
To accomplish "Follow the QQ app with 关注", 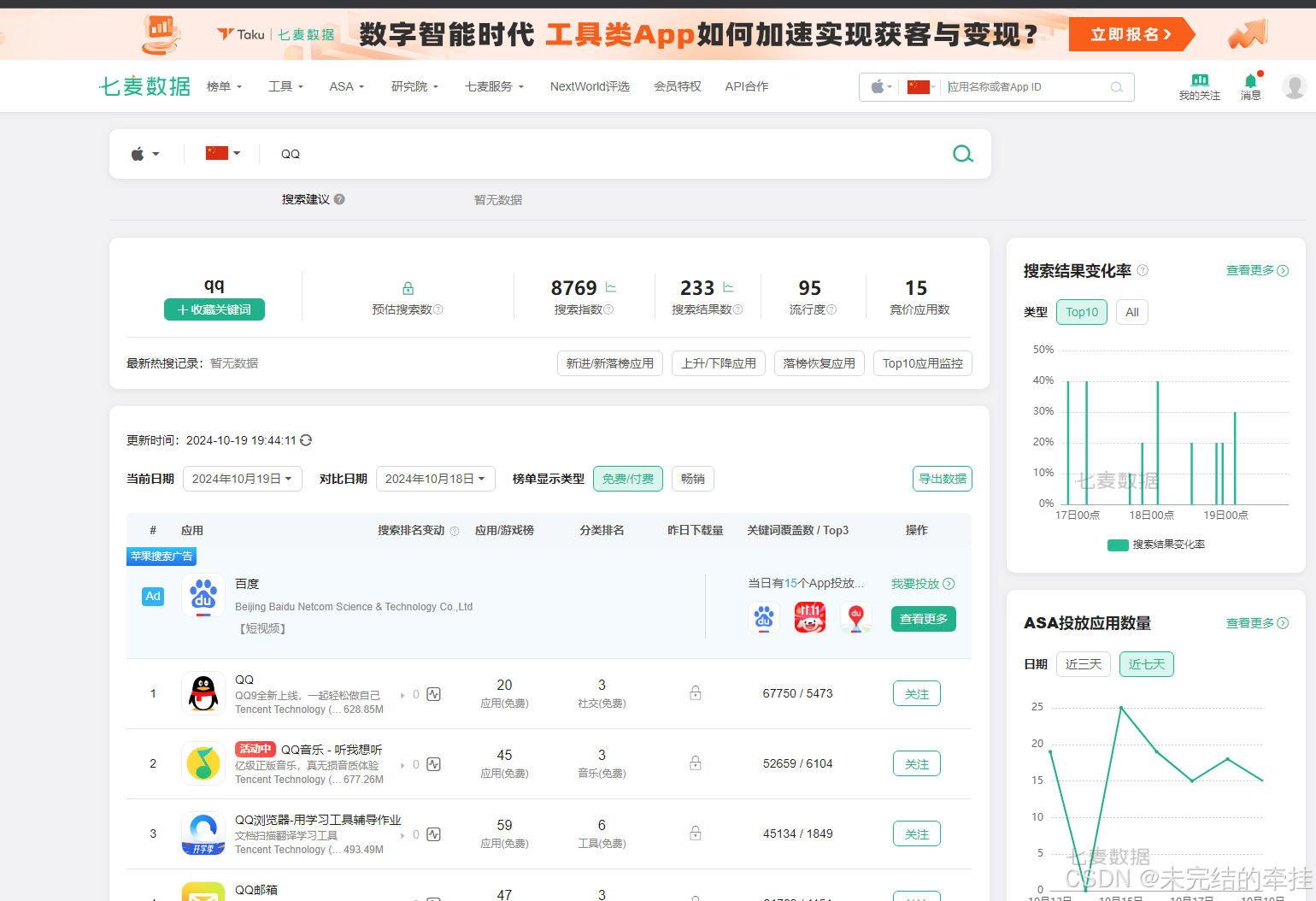I will click(x=917, y=693).
